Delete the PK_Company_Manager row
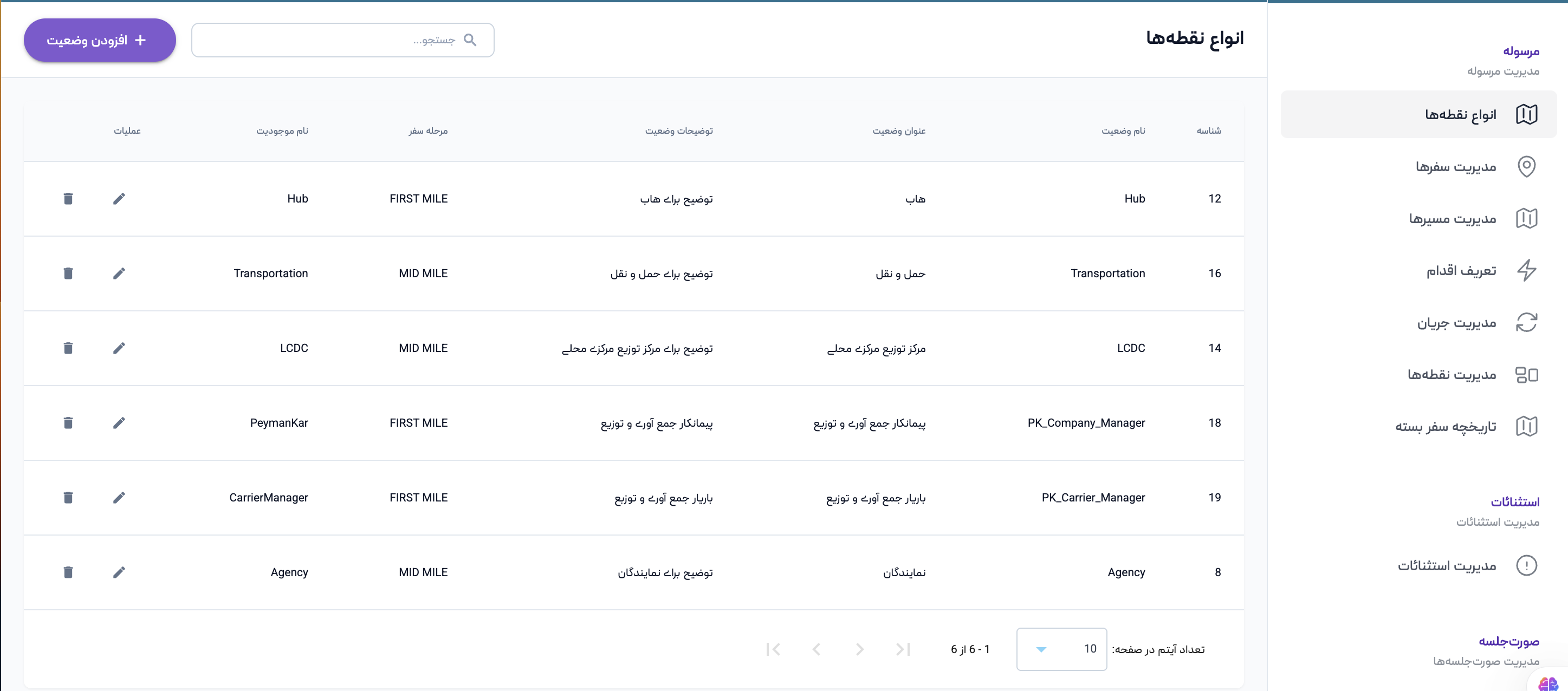 tap(68, 423)
